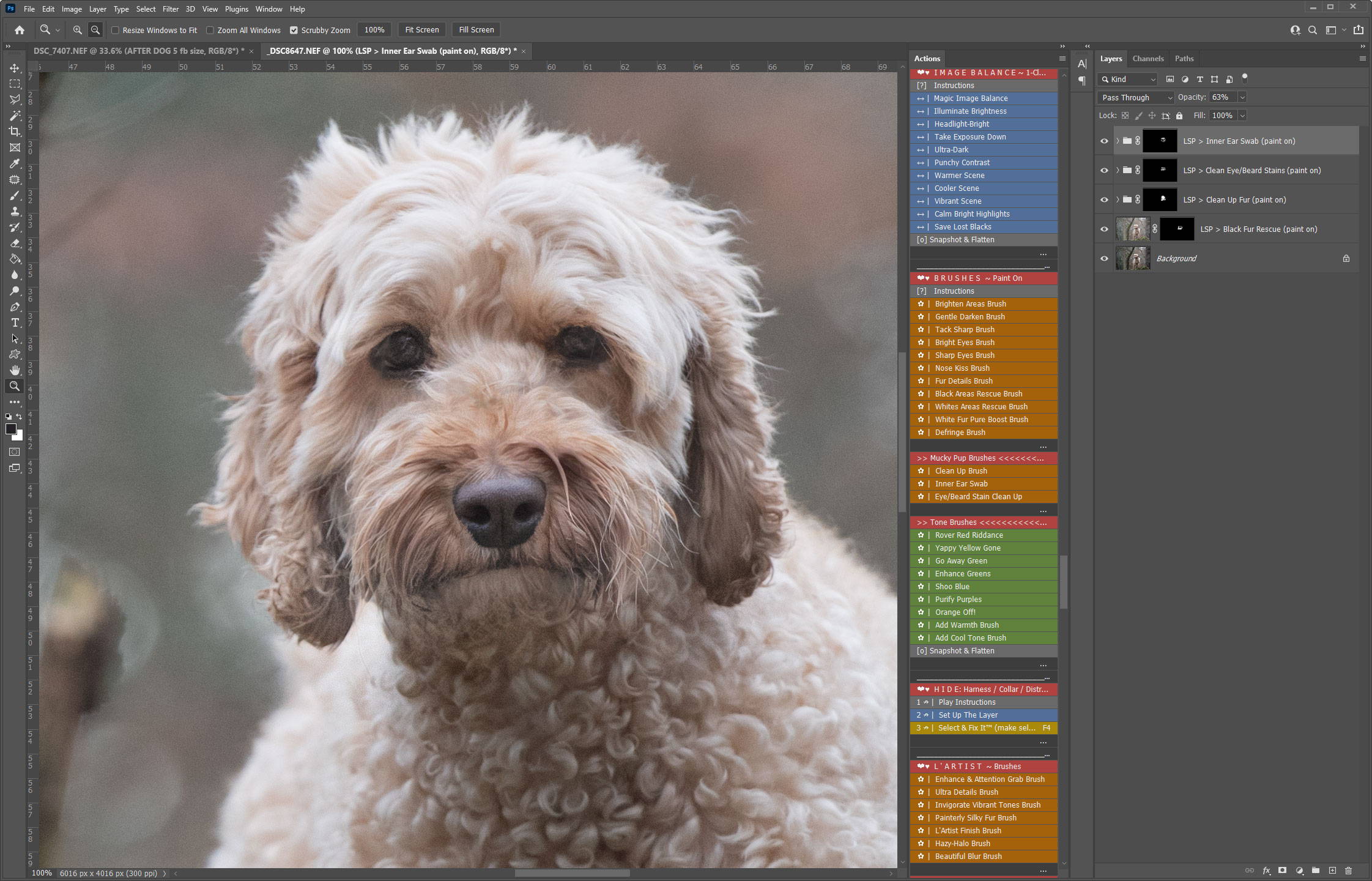1372x881 pixels.
Task: Hide the Clean Eye/Beard Stains layer group
Action: pyautogui.click(x=1104, y=171)
